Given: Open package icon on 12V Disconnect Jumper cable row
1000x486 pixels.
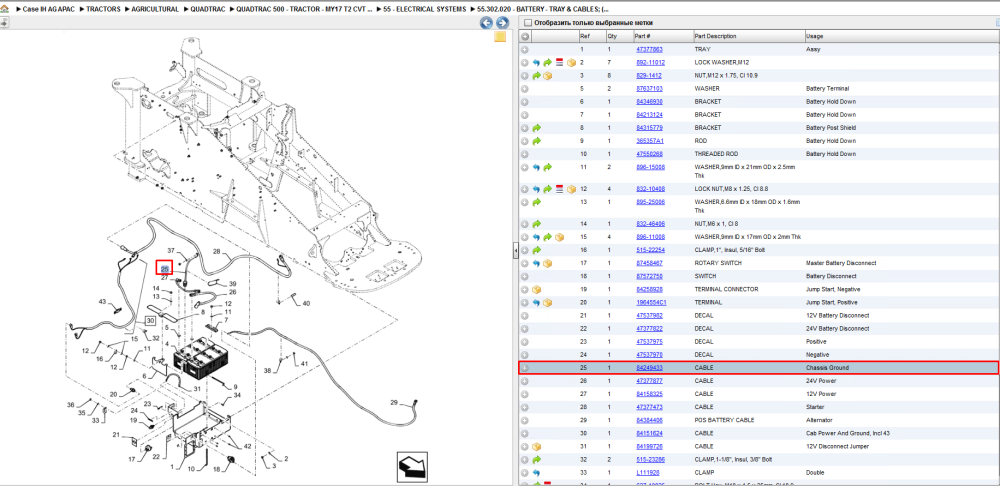Looking at the screenshot, I should tap(536, 446).
